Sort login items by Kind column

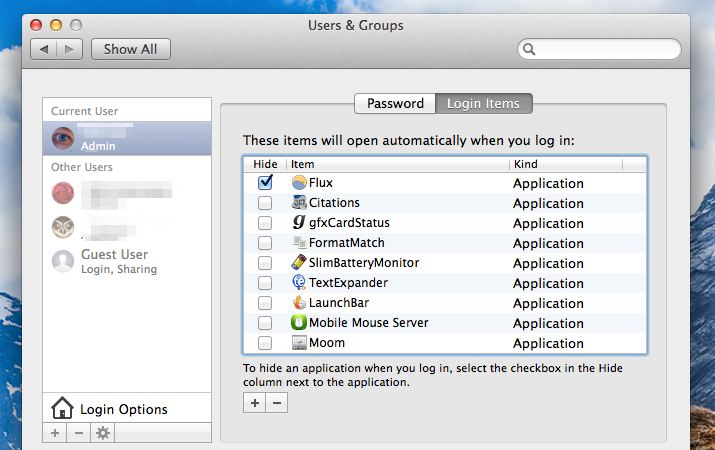tap(565, 164)
